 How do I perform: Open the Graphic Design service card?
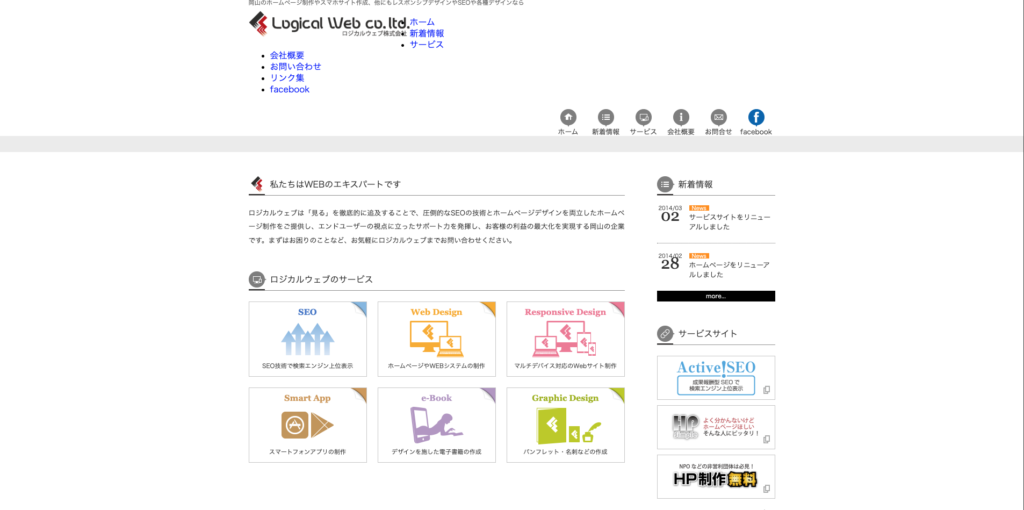pyautogui.click(x=566, y=425)
